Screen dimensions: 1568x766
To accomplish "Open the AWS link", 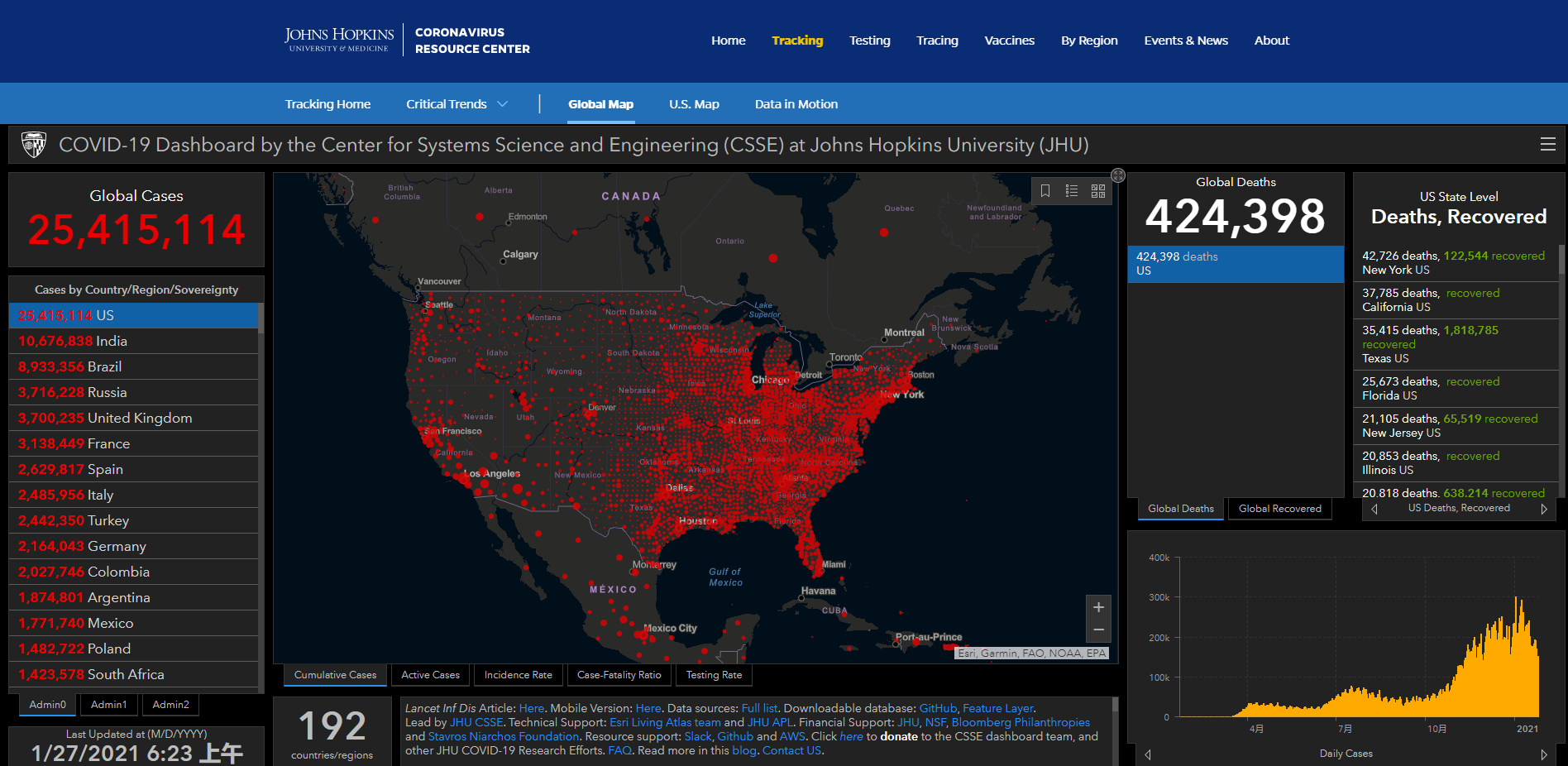I will click(x=792, y=736).
